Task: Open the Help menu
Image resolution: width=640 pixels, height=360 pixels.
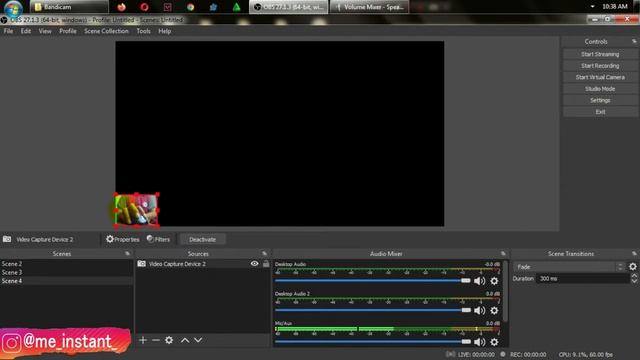Action: (x=164, y=31)
